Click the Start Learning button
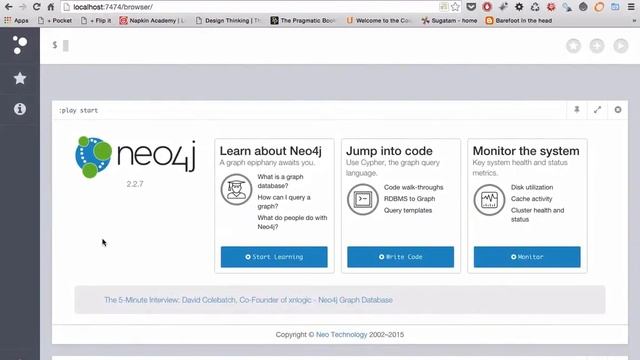The image size is (640, 360). [274, 257]
